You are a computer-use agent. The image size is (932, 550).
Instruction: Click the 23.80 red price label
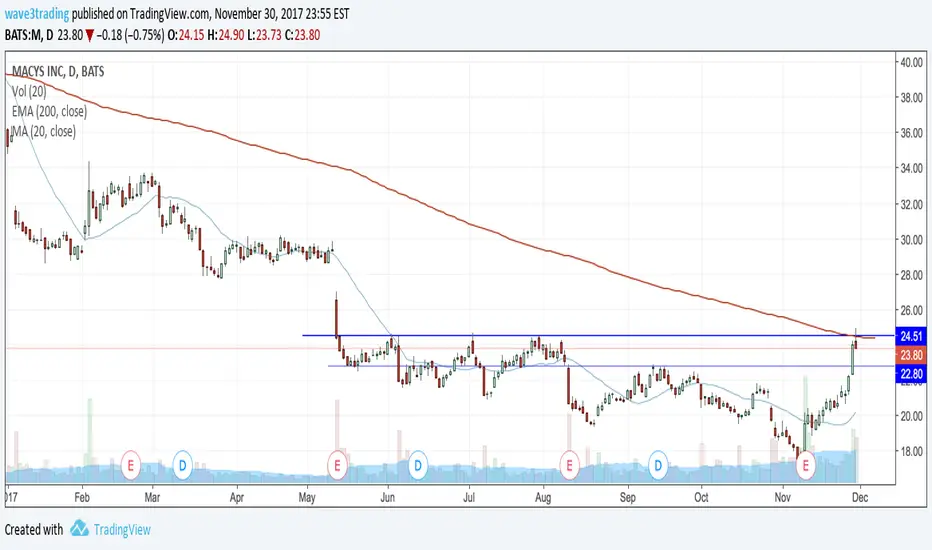(911, 355)
